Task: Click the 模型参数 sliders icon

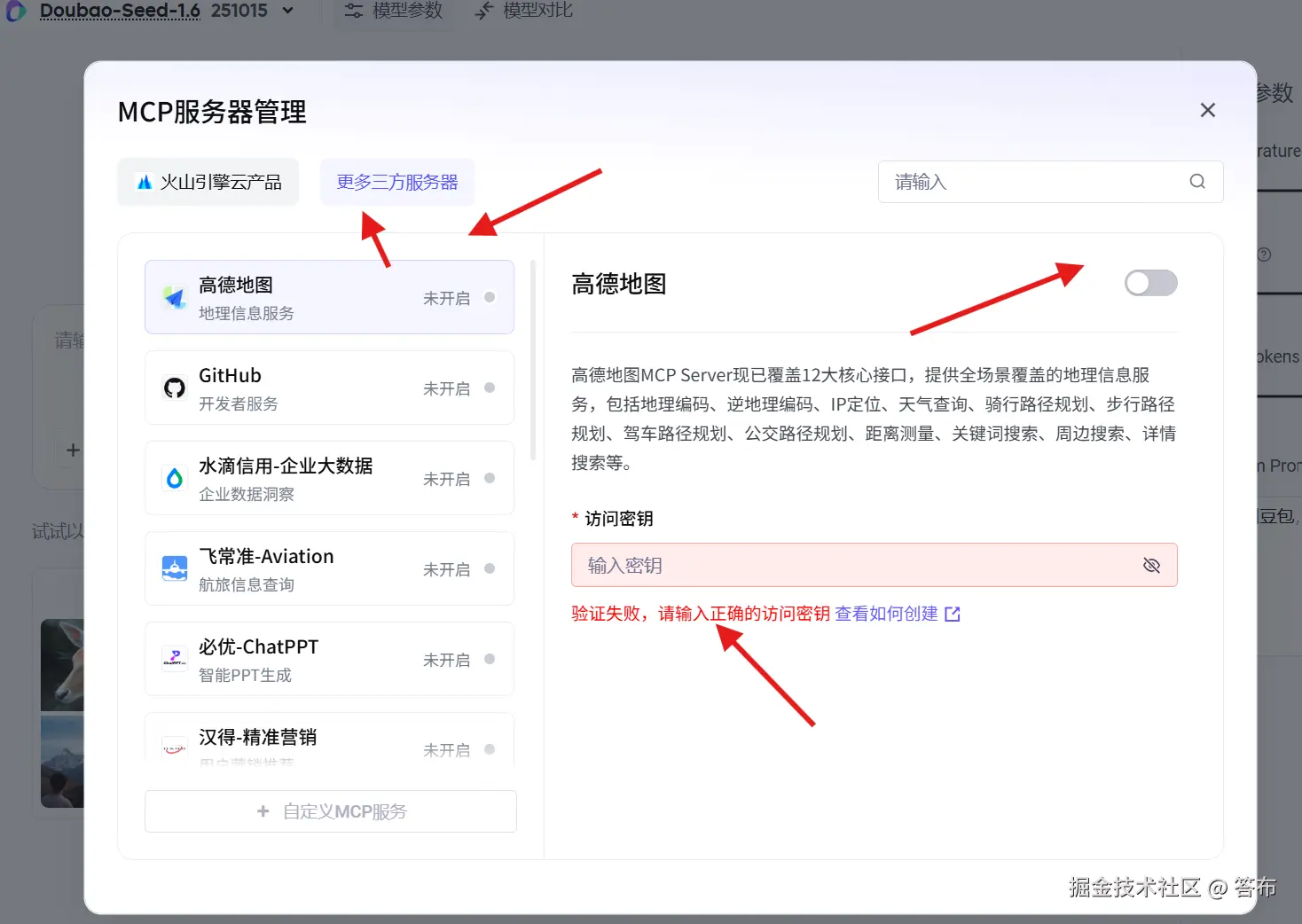Action: pyautogui.click(x=354, y=11)
